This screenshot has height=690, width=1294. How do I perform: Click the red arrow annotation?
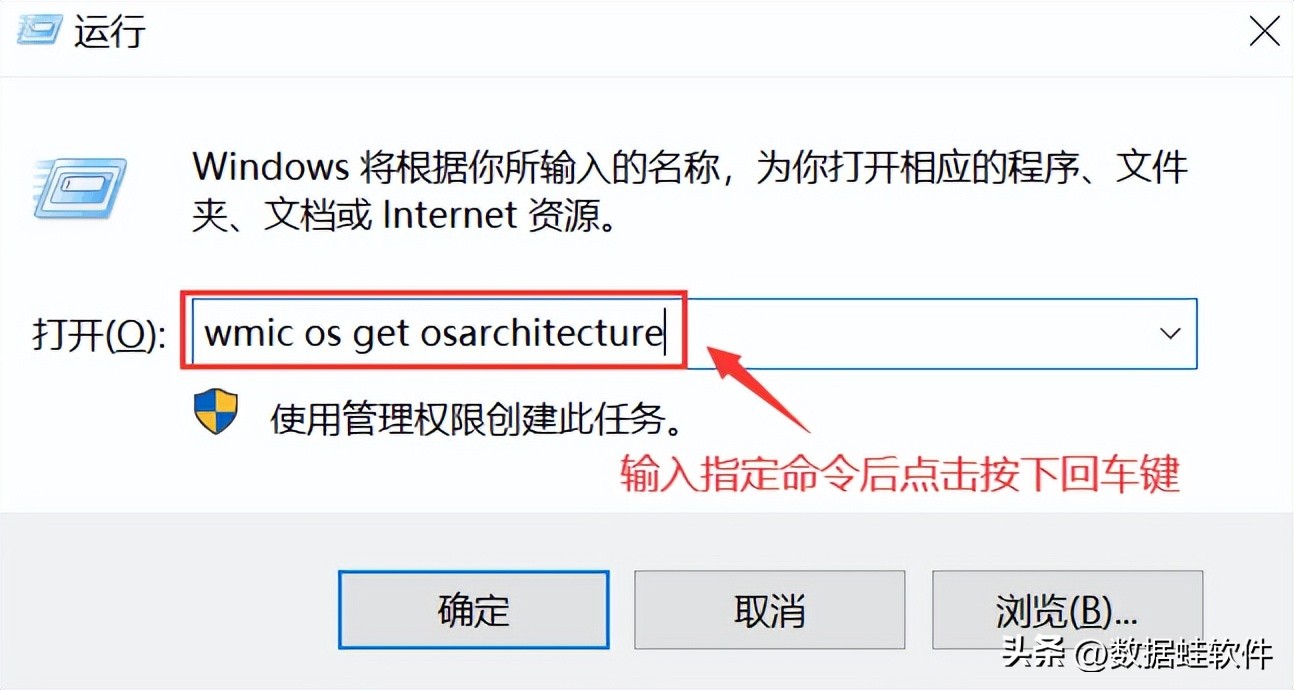click(760, 386)
